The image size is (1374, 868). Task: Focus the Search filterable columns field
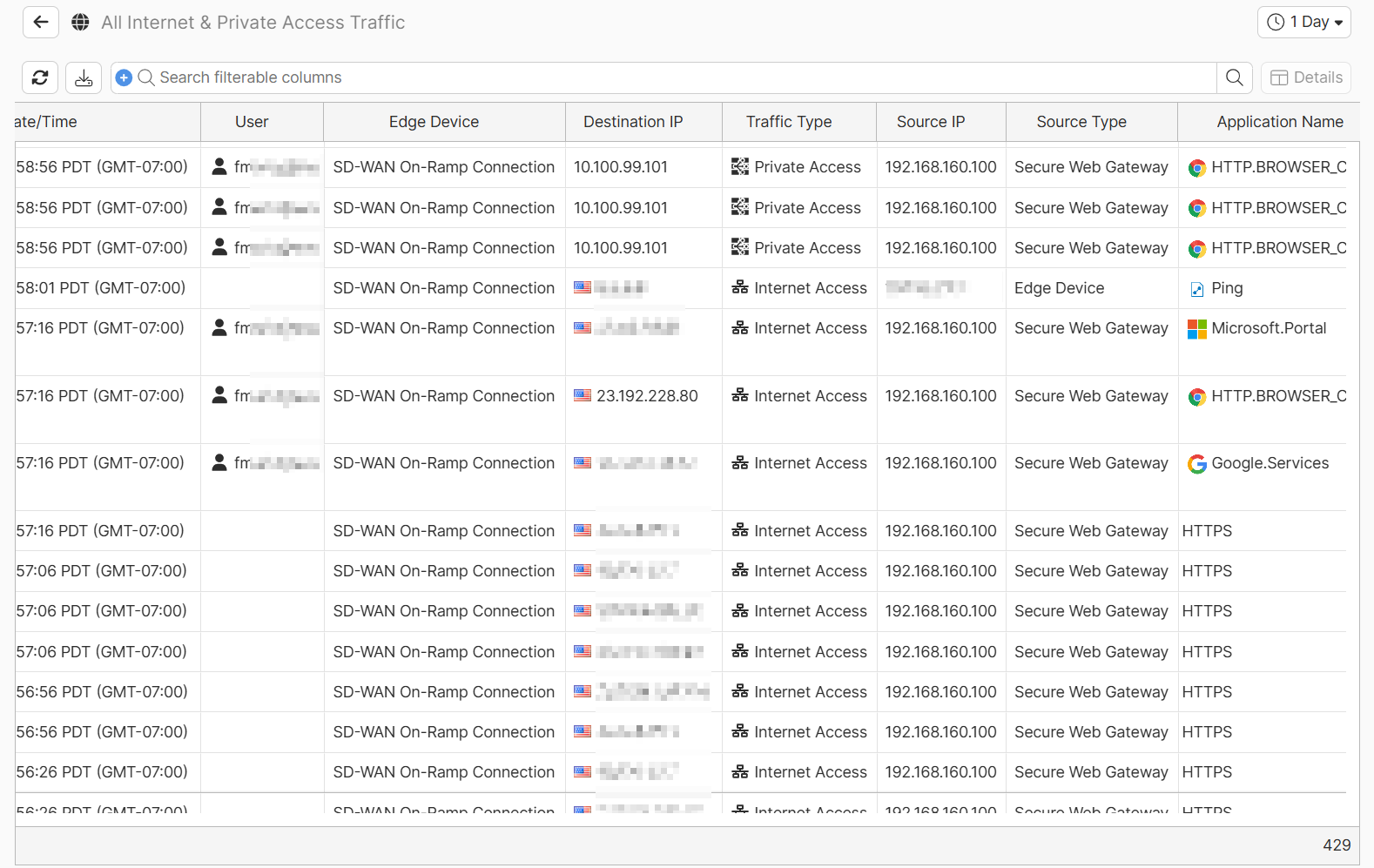[x=679, y=77]
